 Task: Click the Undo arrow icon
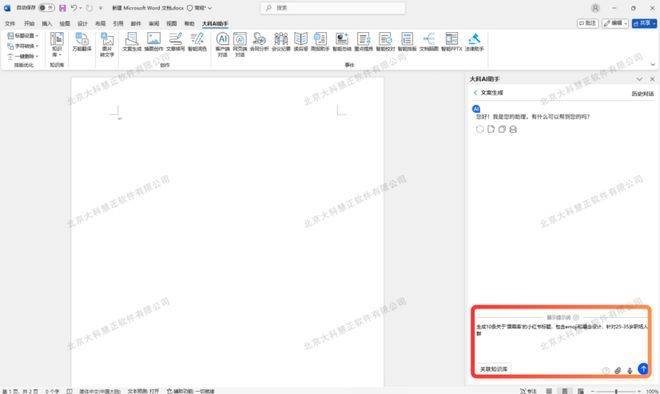[74, 8]
